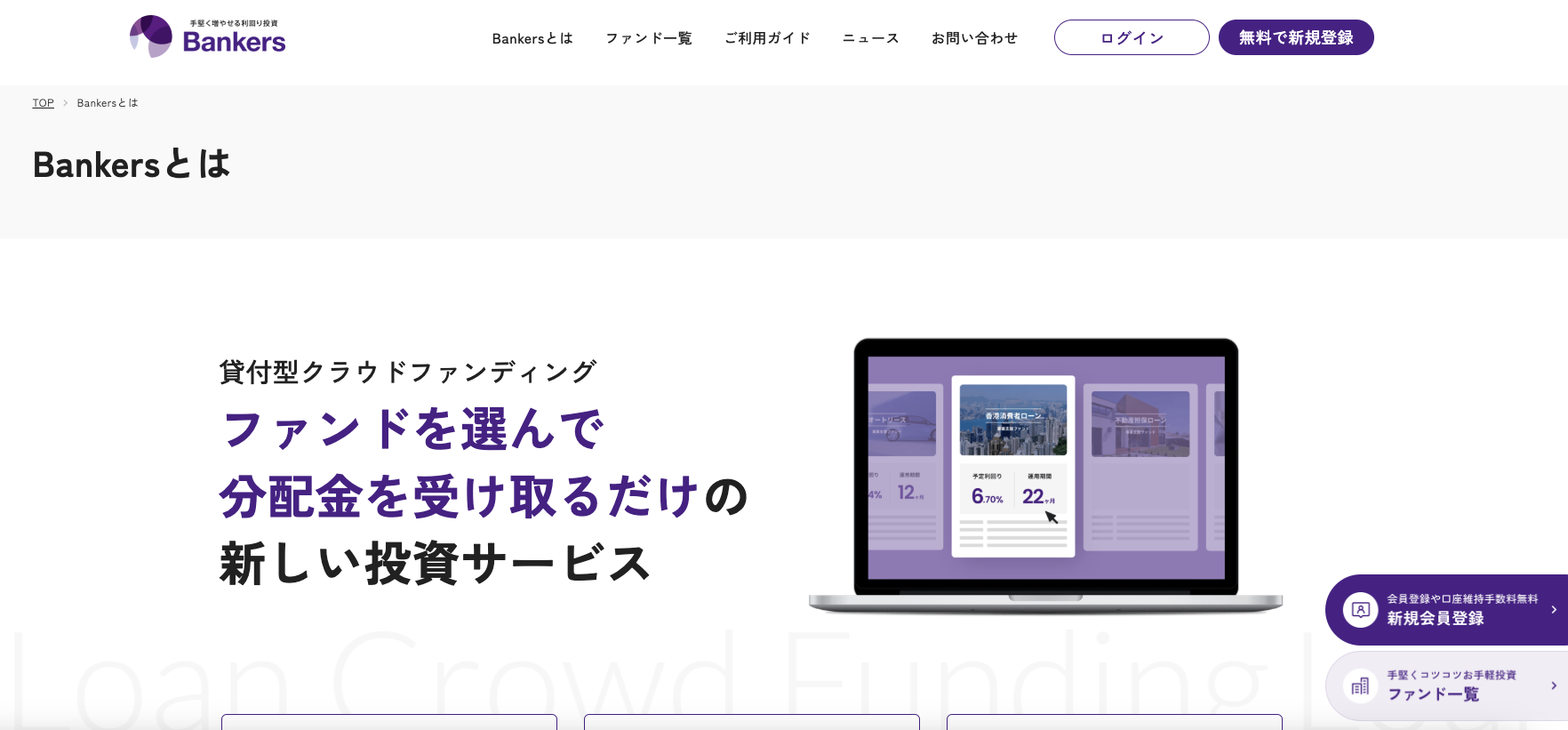
Task: Follow the TOP breadcrumb link
Action: [44, 103]
